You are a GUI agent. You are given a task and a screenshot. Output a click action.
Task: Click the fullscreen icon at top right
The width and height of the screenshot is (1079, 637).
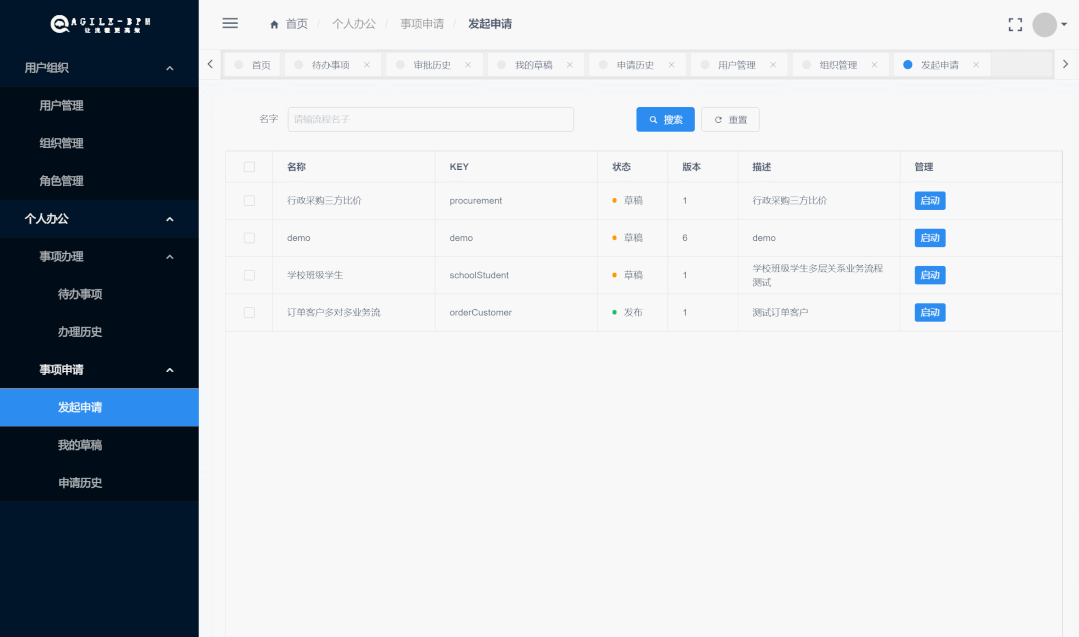[x=1015, y=23]
